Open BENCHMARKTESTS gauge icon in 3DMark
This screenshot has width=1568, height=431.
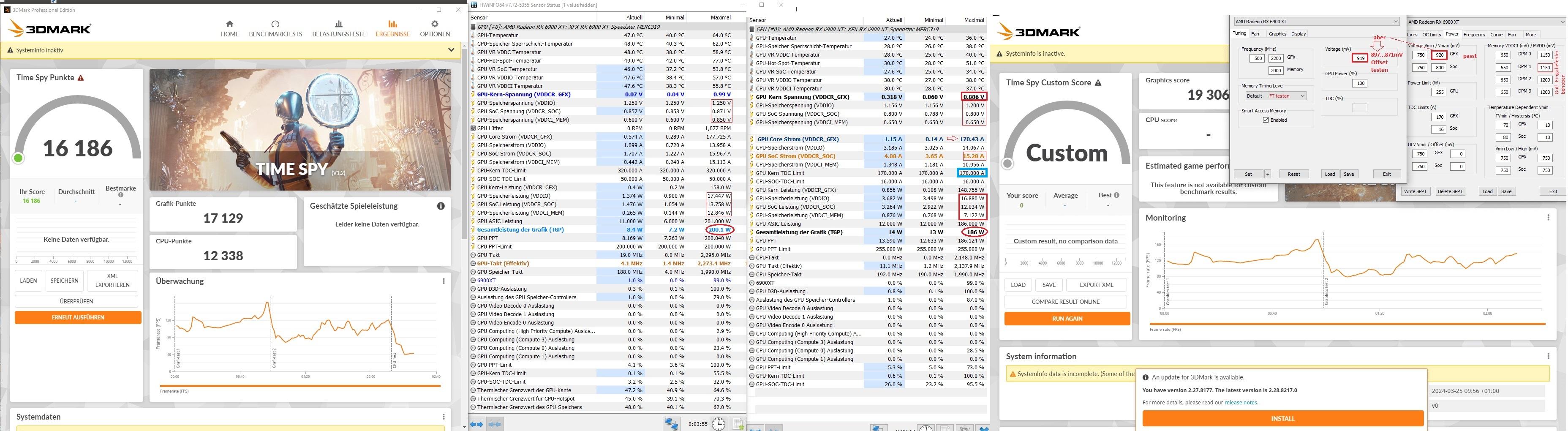[275, 24]
